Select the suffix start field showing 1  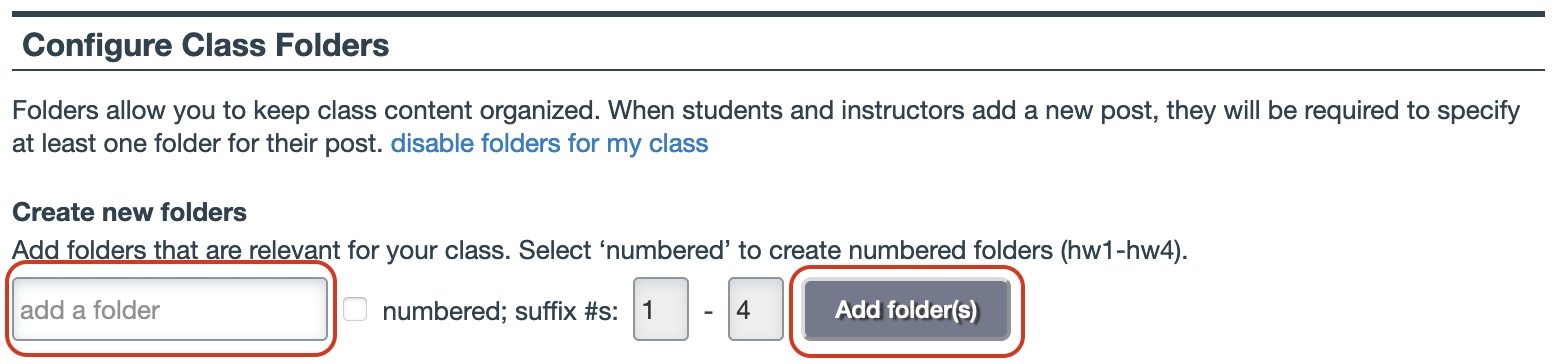coord(660,310)
